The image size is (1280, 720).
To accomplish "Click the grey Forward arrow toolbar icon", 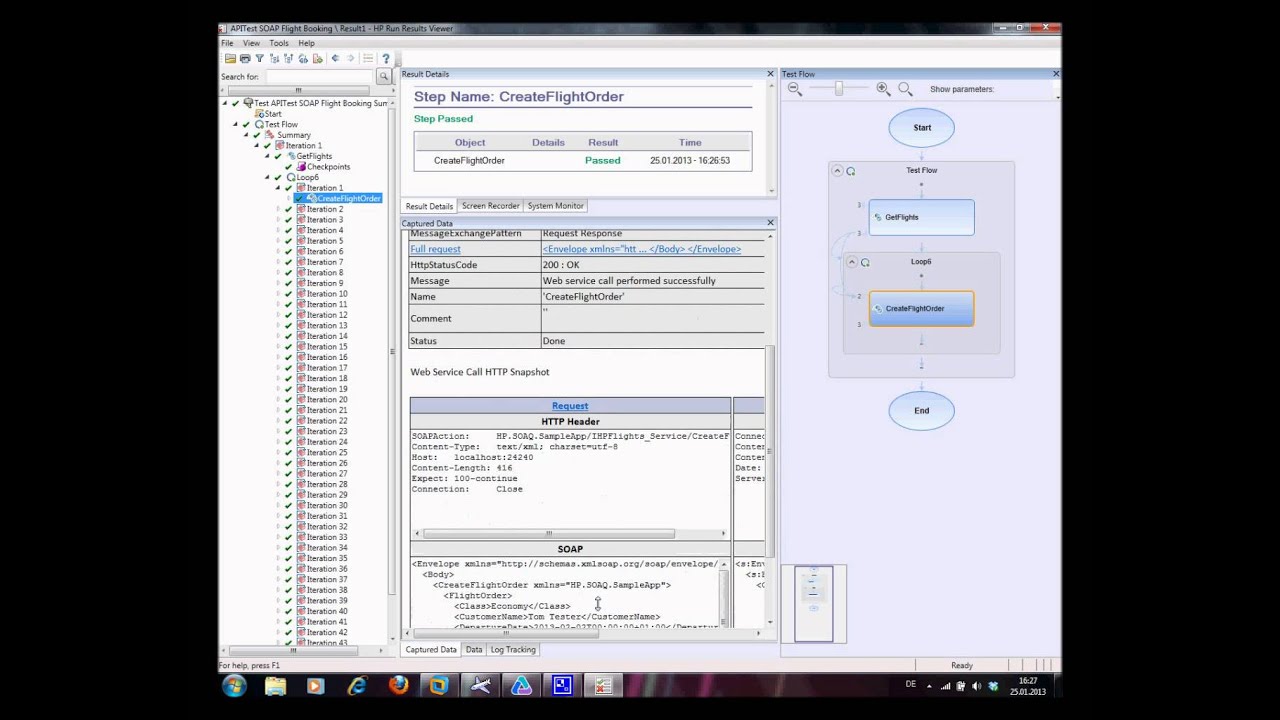I will (x=350, y=59).
